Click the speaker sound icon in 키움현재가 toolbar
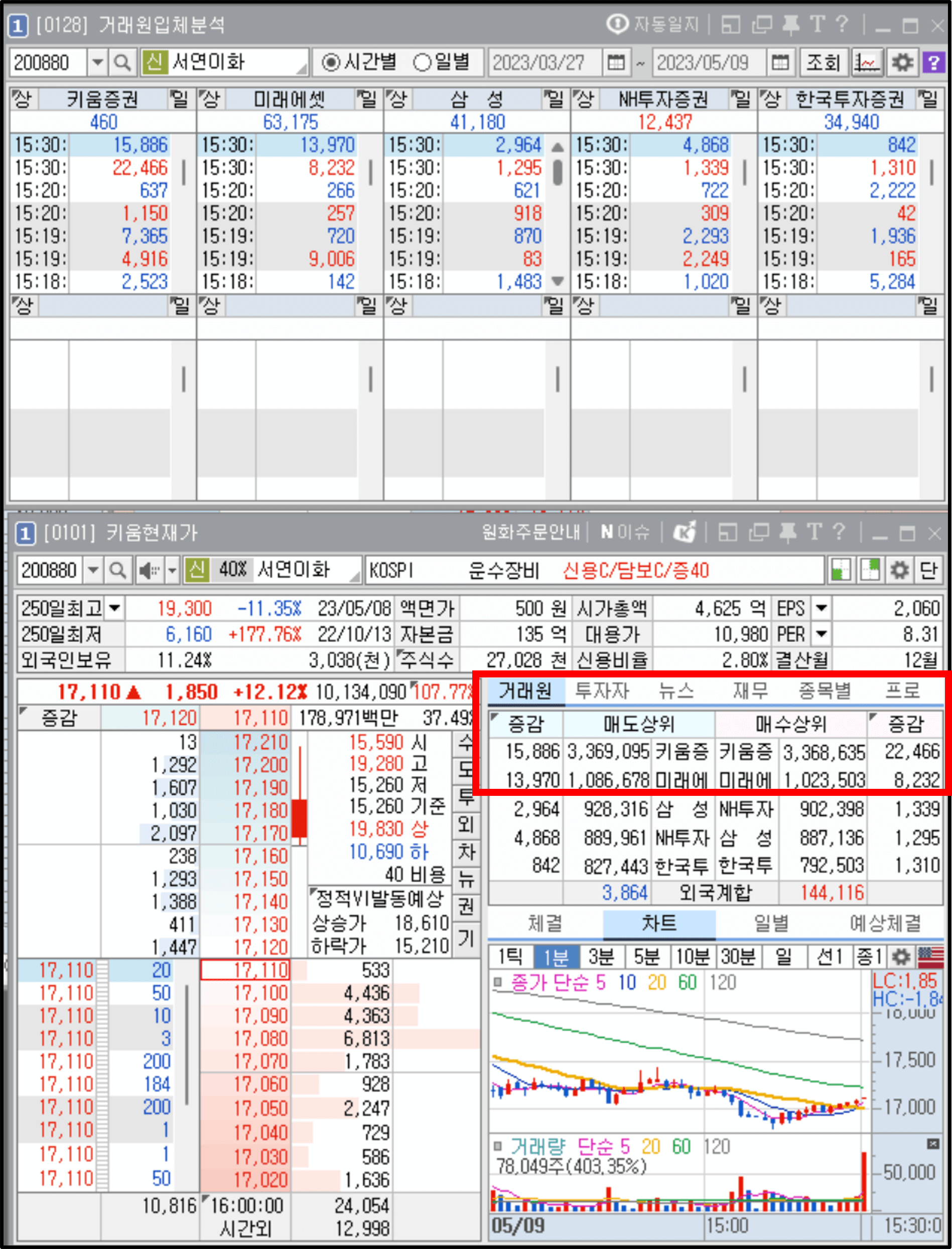The width and height of the screenshot is (952, 1249). (x=149, y=570)
